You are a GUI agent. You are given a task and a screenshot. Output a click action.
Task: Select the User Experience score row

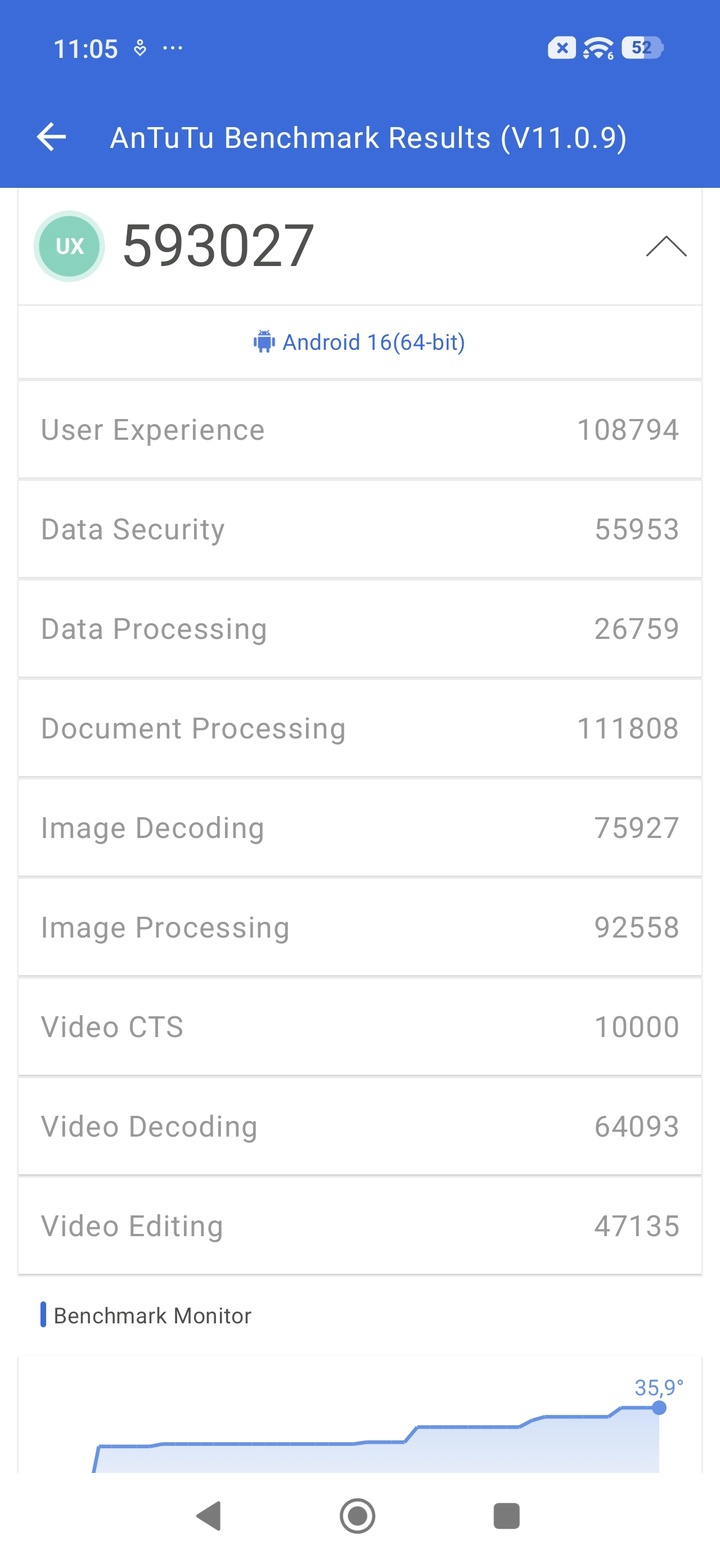coord(360,430)
